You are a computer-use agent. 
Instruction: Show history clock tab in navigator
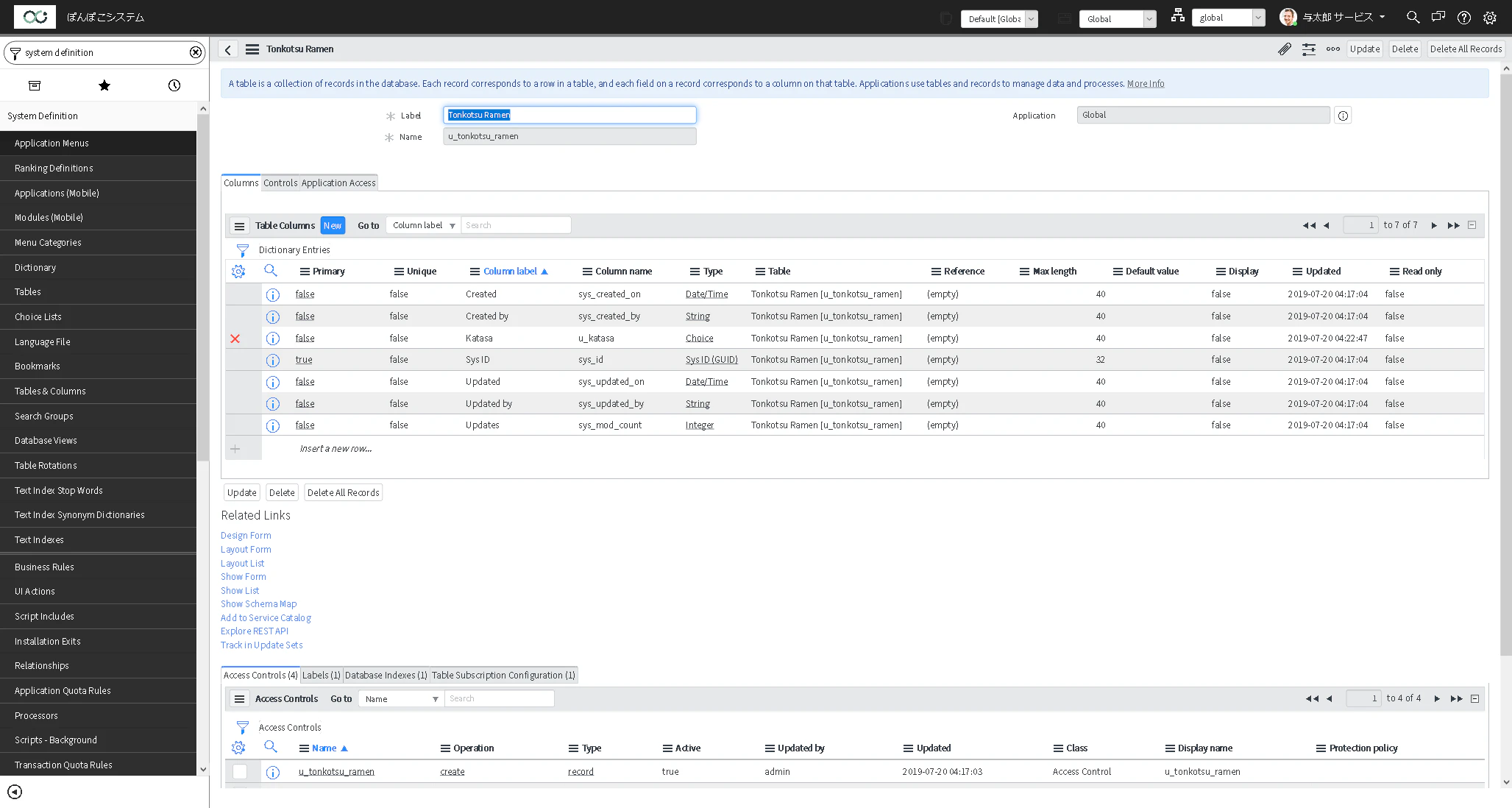[174, 85]
